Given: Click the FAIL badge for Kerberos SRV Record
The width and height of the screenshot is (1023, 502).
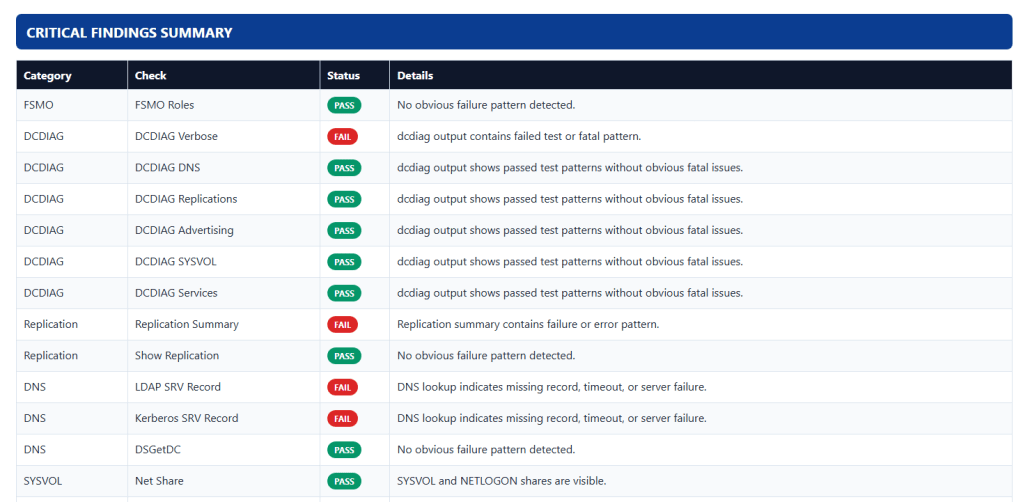Looking at the screenshot, I should pos(342,418).
